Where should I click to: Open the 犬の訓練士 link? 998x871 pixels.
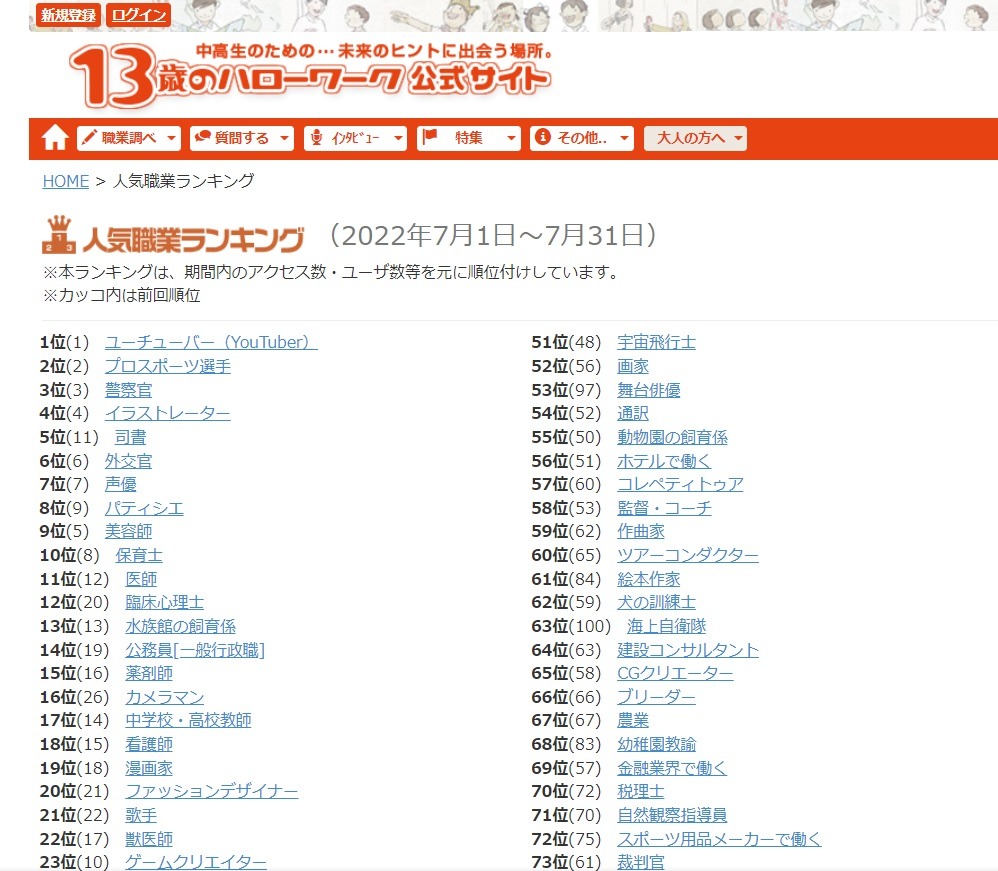pos(657,602)
